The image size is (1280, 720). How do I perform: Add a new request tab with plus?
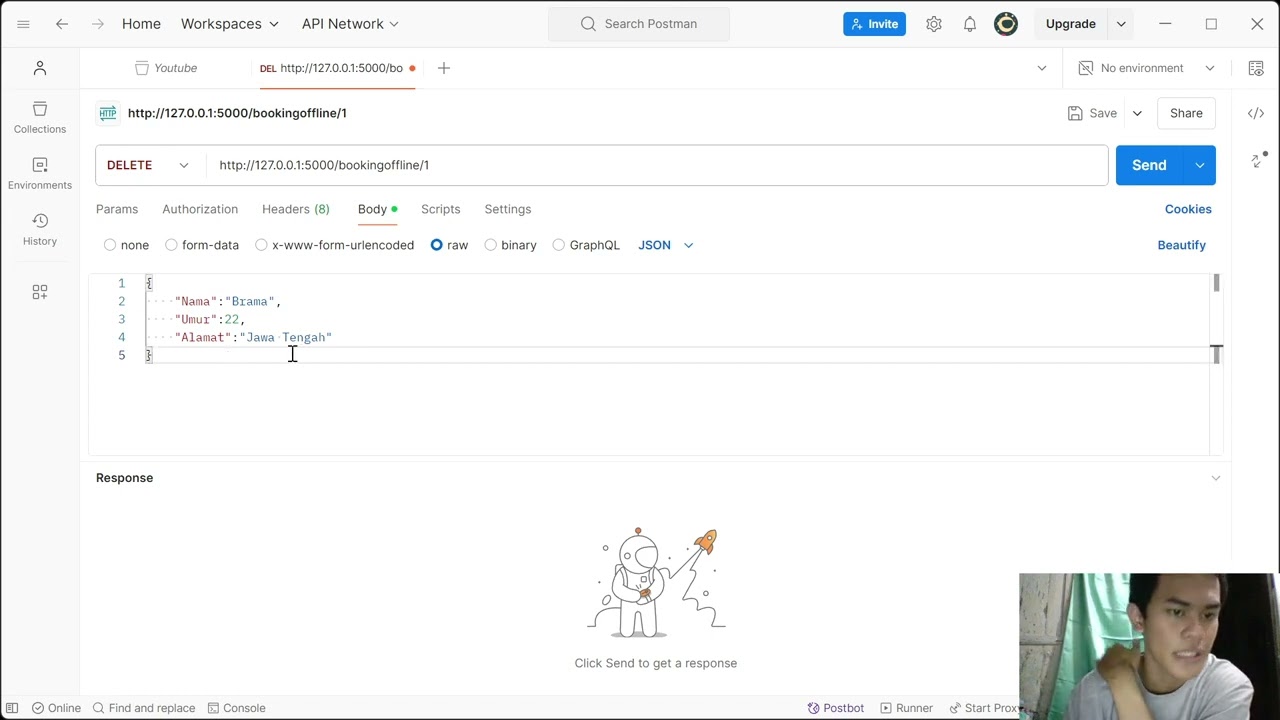tap(444, 68)
